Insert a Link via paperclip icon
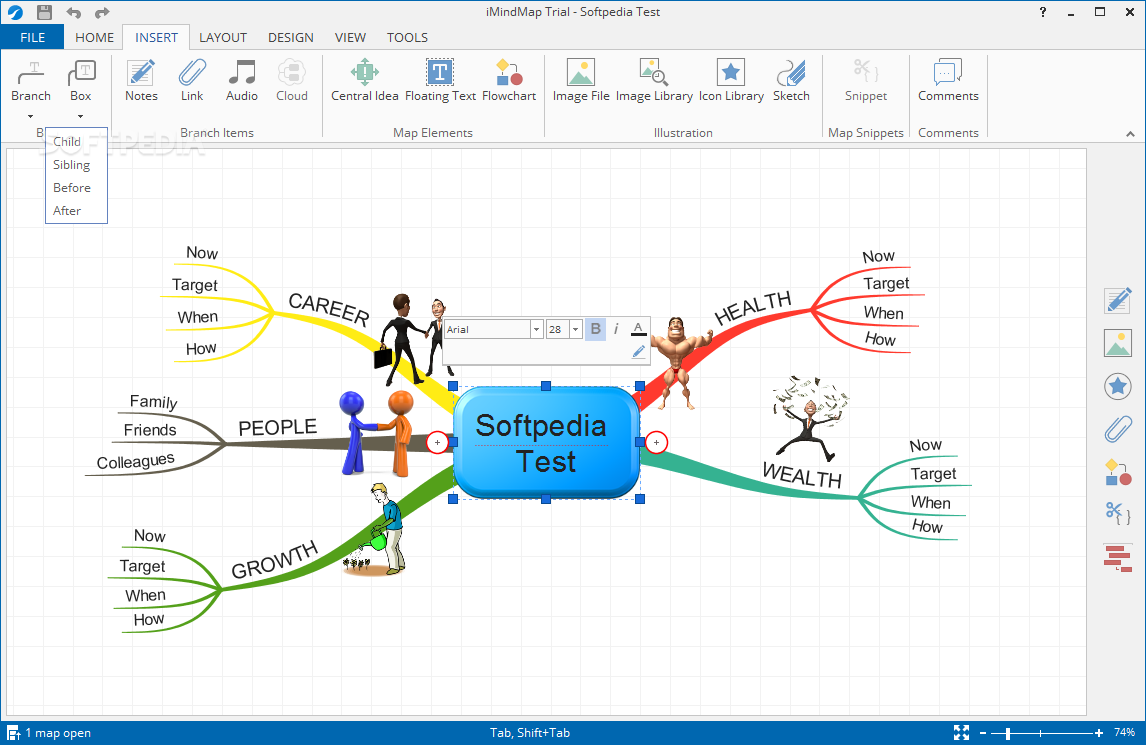 click(192, 73)
